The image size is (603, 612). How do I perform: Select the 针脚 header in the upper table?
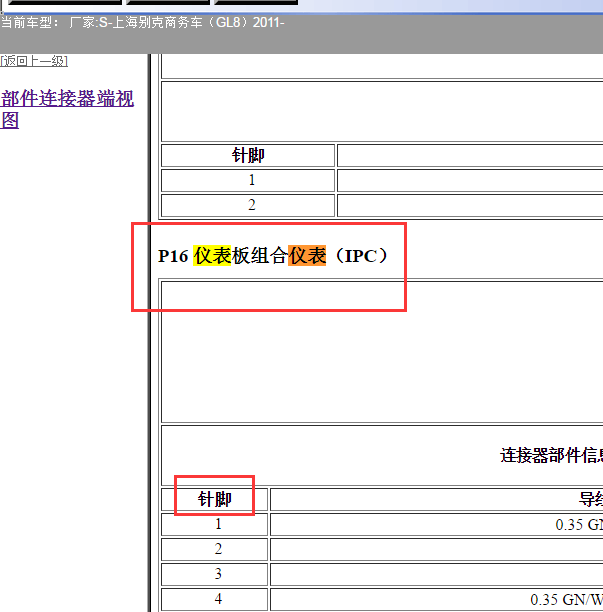(x=248, y=155)
